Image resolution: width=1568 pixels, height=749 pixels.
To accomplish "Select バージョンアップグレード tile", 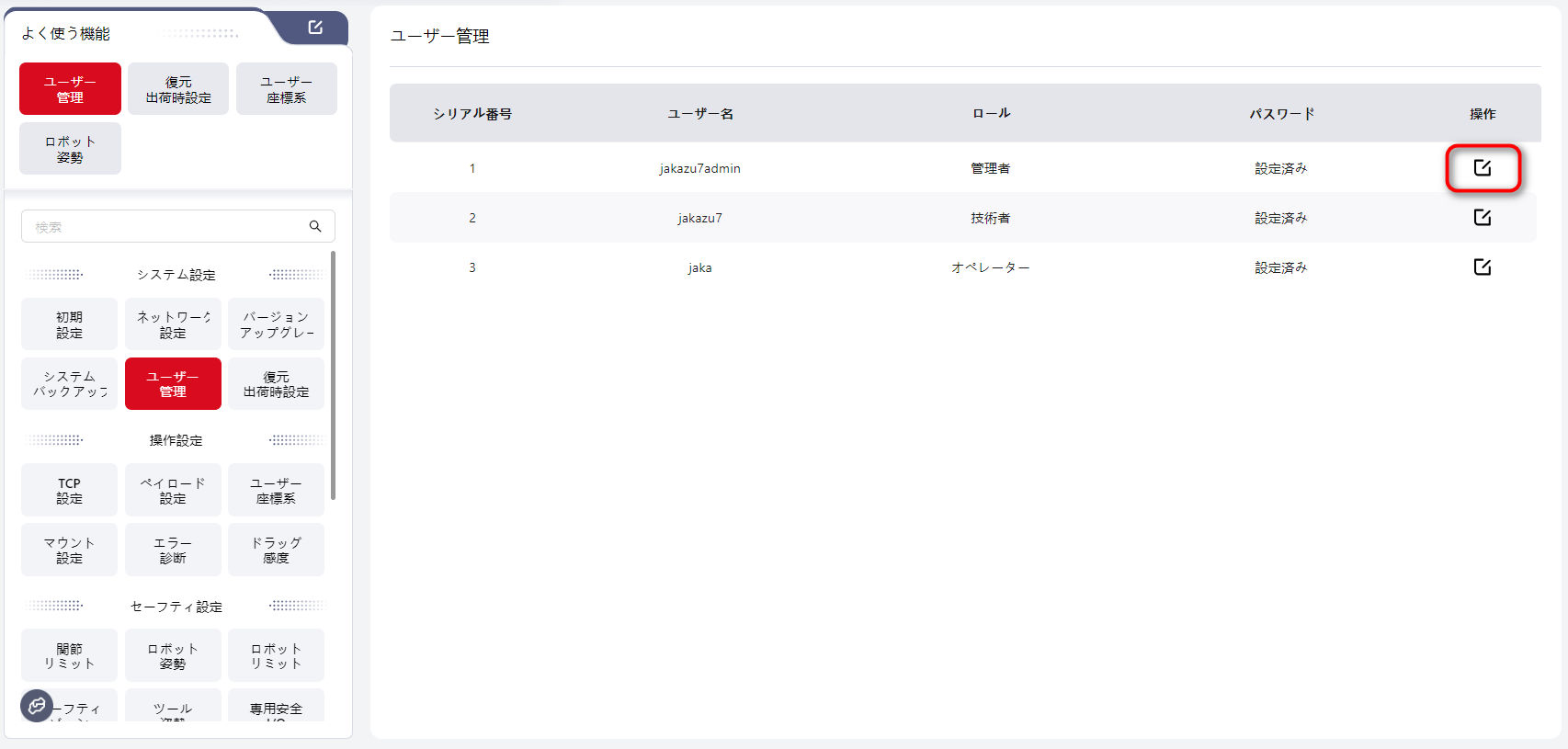I will (276, 324).
